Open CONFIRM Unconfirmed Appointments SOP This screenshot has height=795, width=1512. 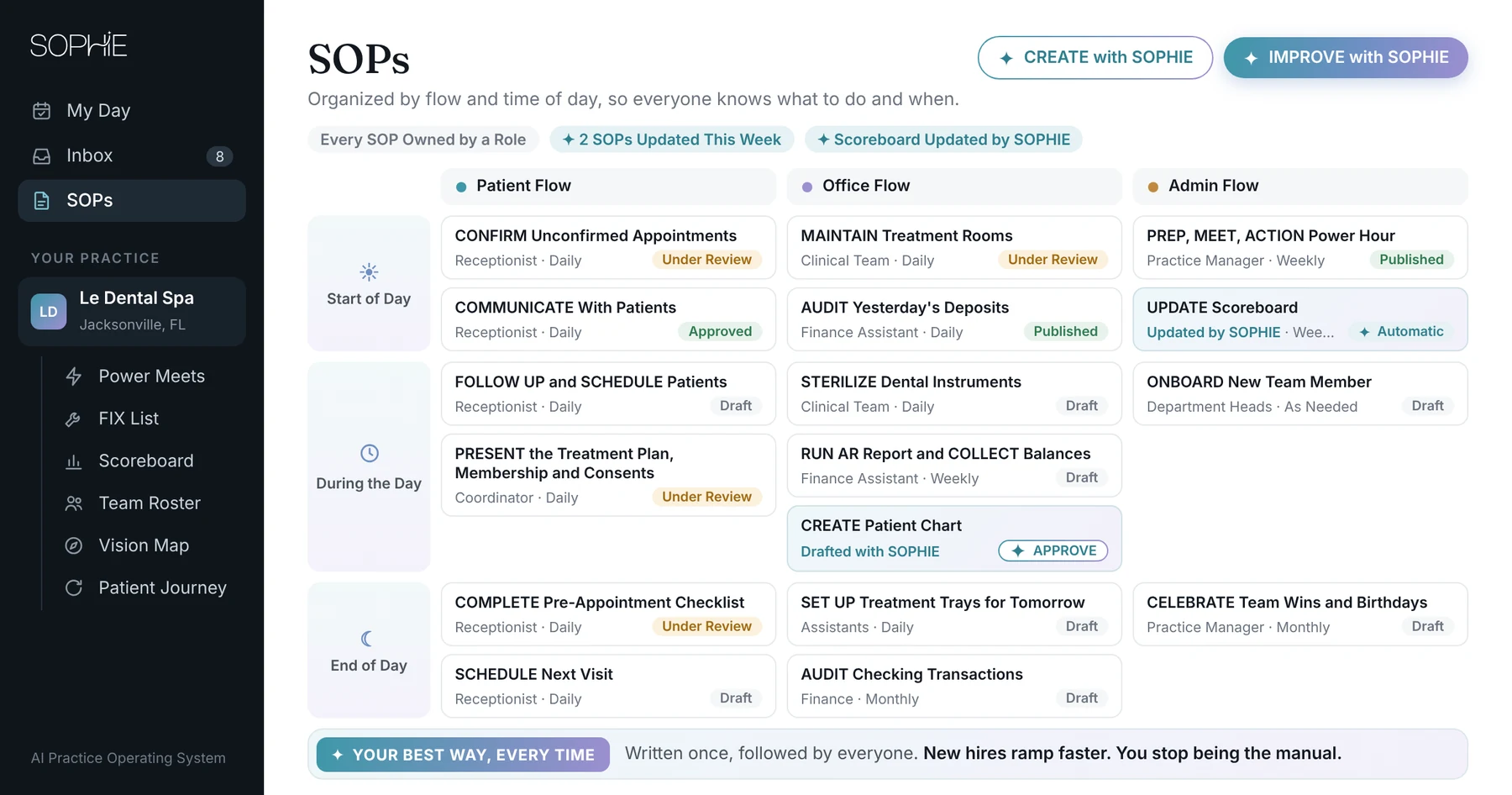608,248
